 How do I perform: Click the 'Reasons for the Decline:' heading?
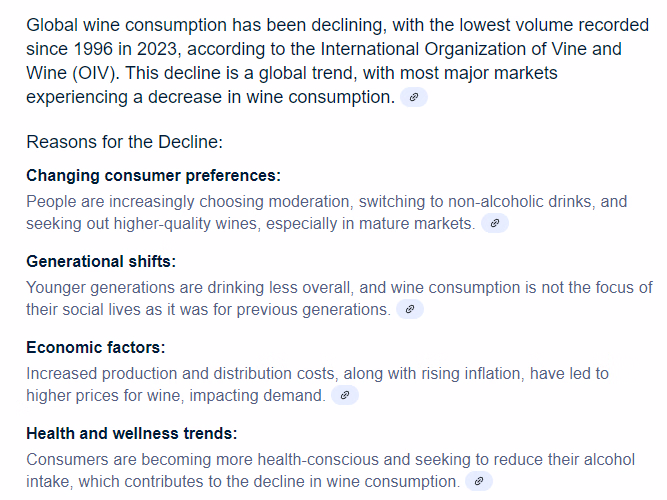(124, 142)
